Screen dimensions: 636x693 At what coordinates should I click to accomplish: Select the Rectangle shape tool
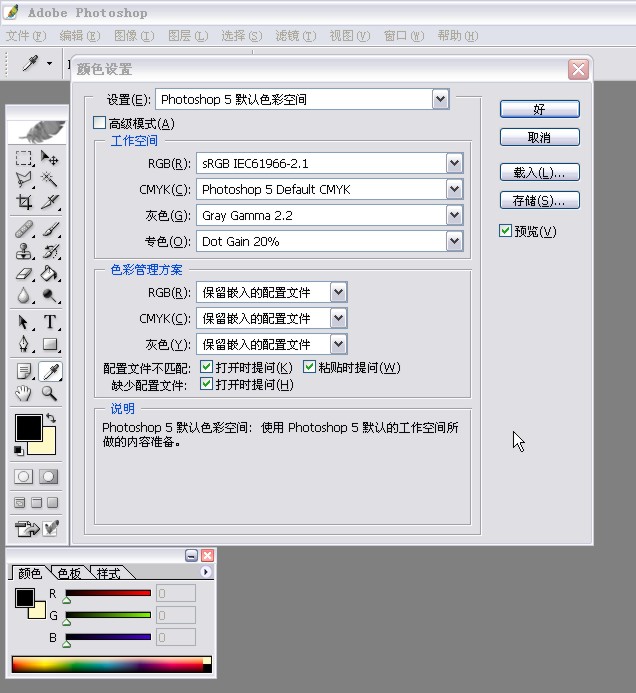(50, 344)
